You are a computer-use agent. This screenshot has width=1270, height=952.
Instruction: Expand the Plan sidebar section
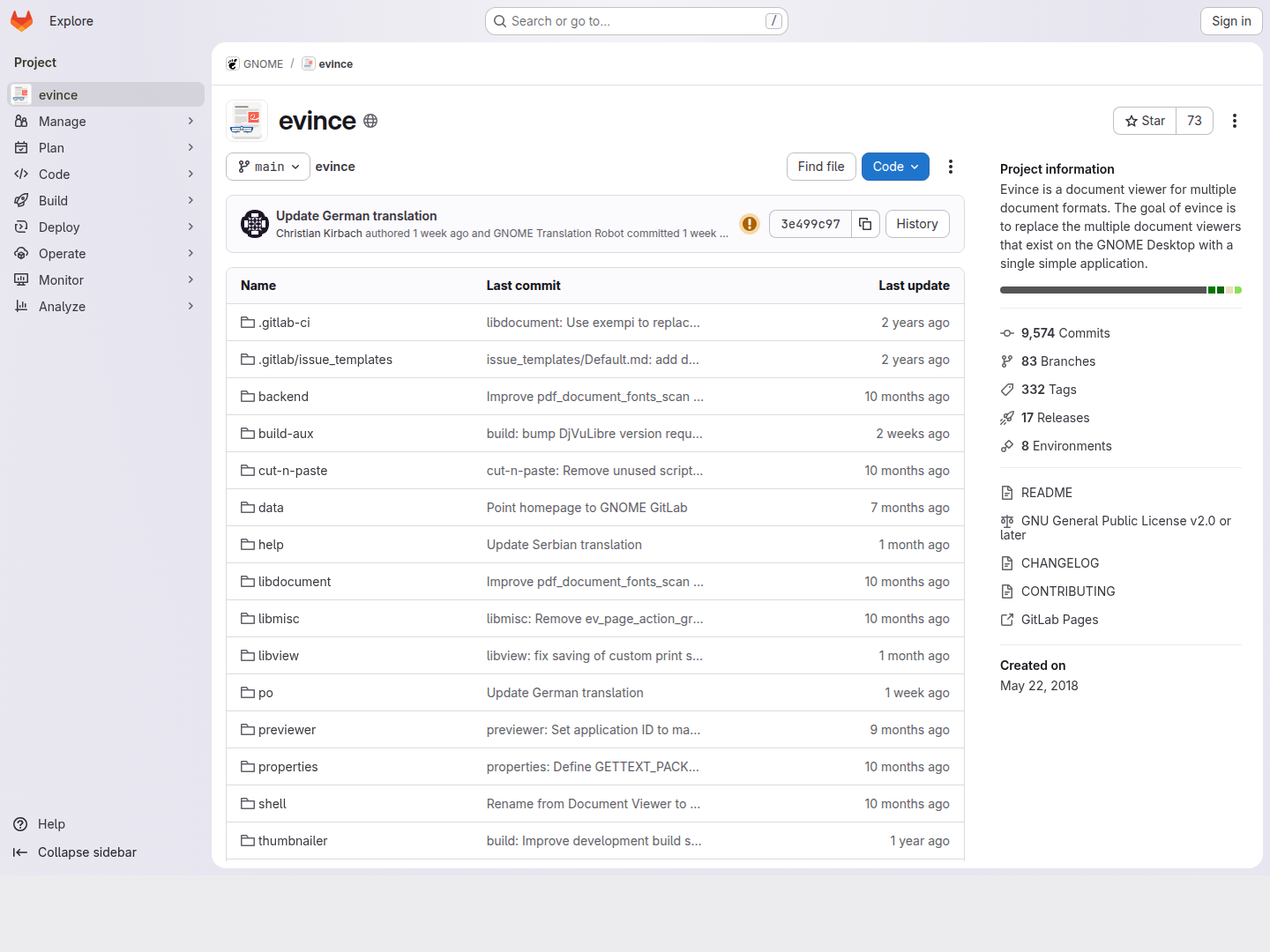point(106,148)
